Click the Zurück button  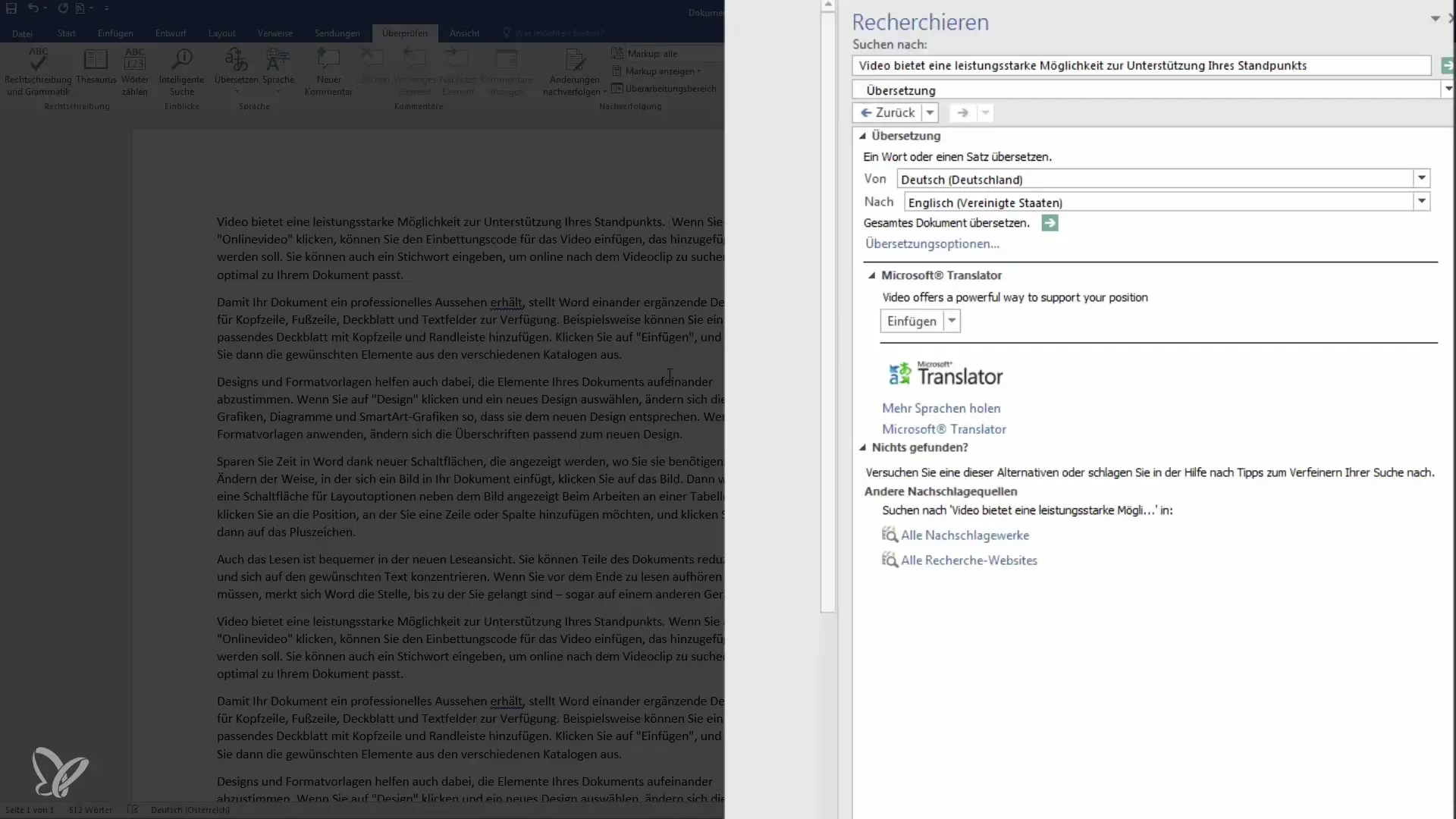pyautogui.click(x=887, y=113)
